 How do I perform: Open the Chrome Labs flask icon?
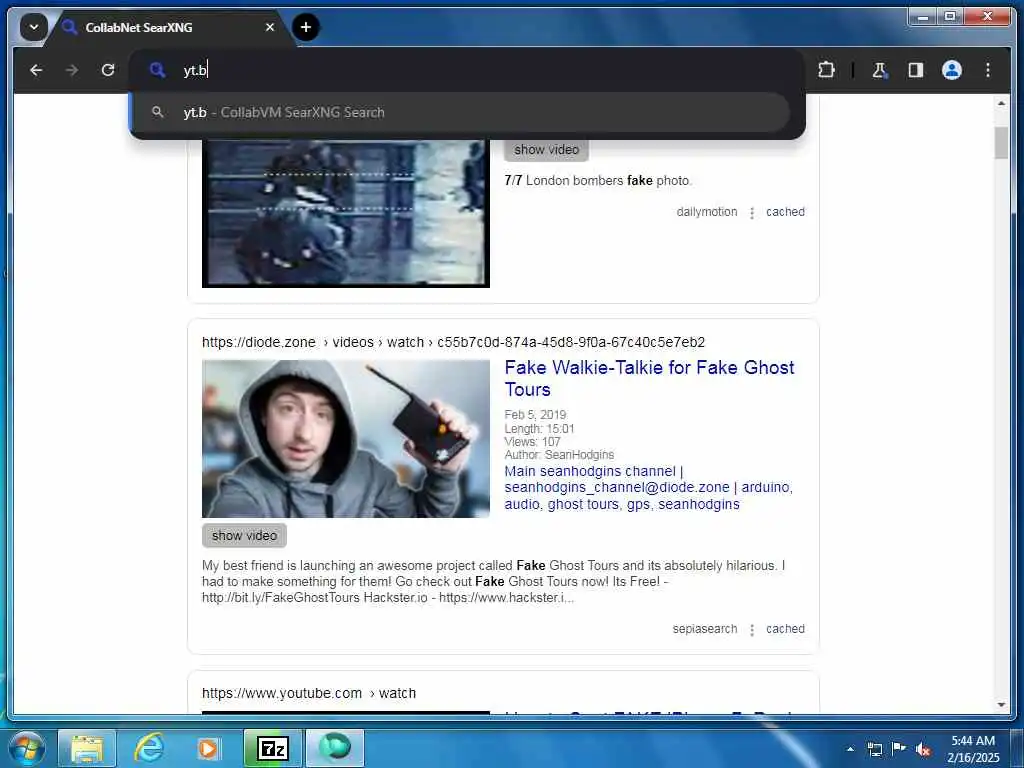pyautogui.click(x=880, y=70)
